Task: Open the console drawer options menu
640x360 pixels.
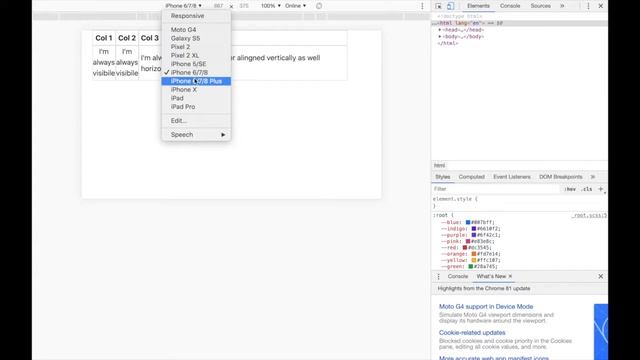Action: click(x=438, y=276)
